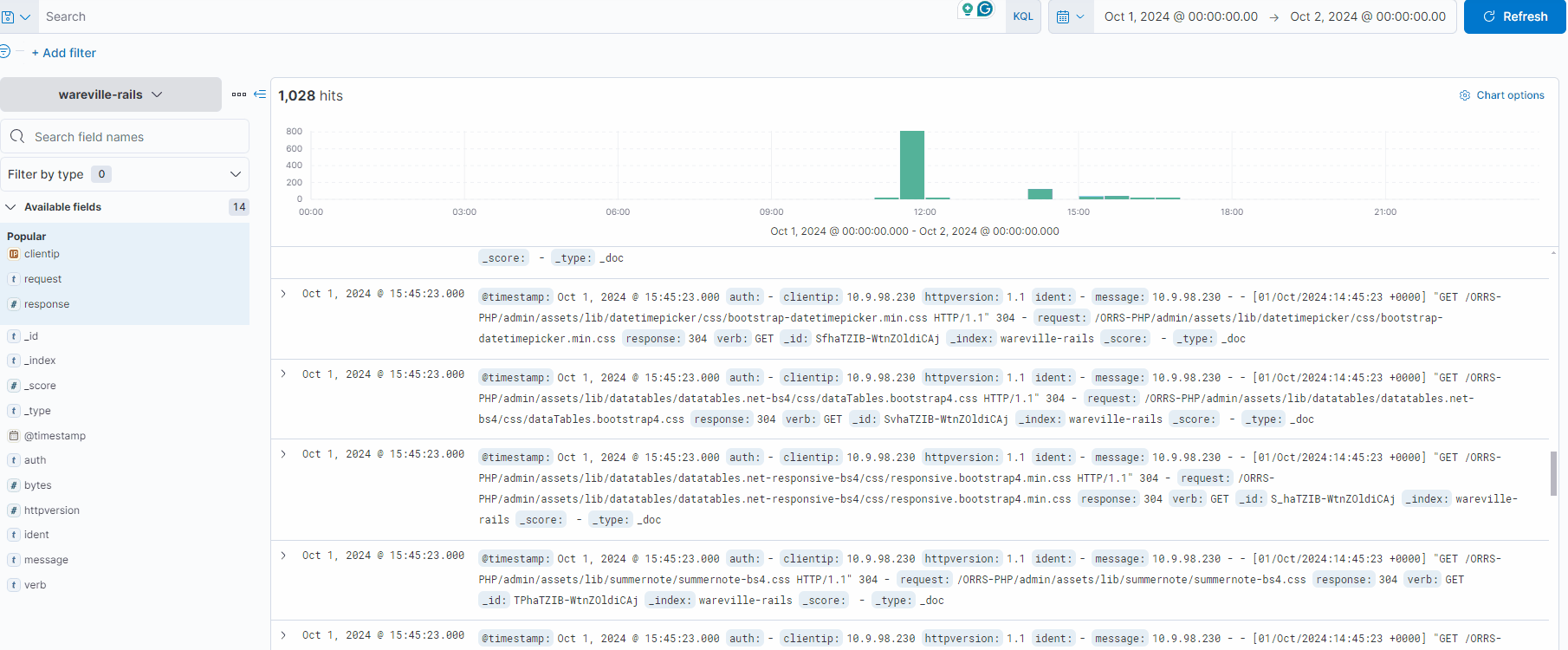Open the saved query menu icon

coord(15,16)
